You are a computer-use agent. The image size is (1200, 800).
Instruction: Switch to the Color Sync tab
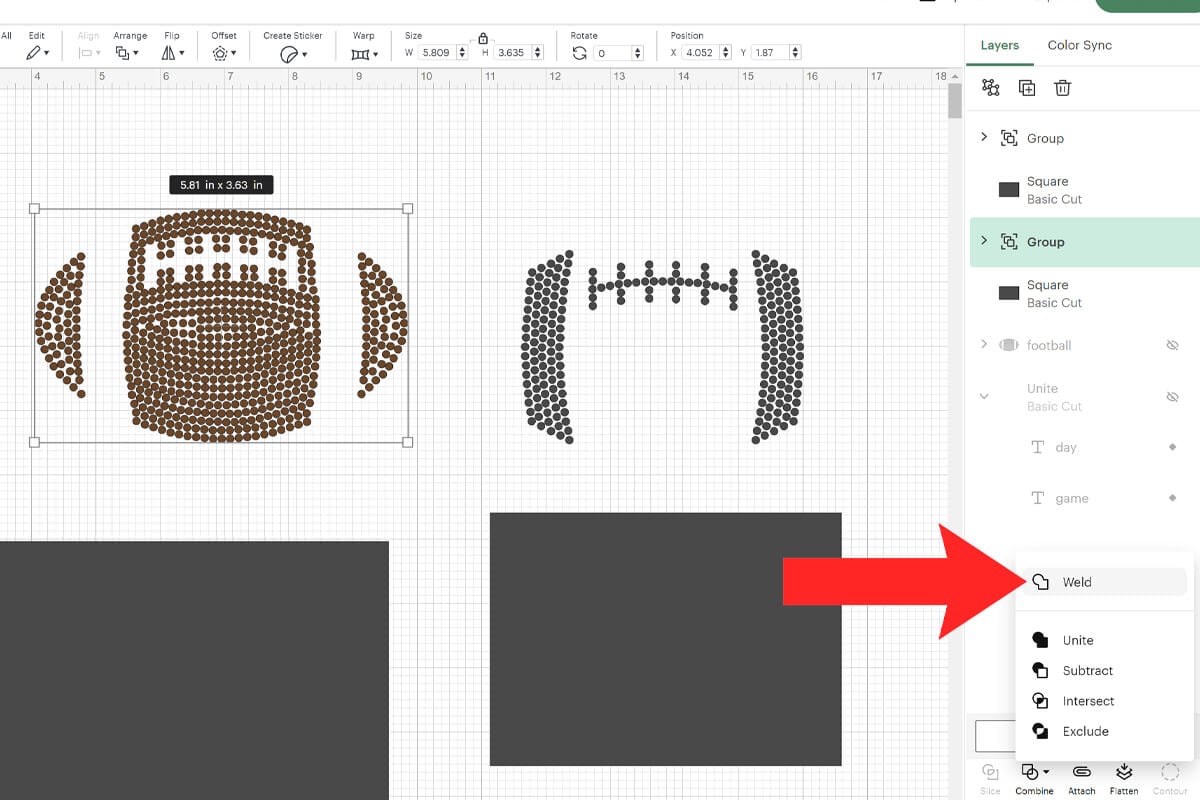1079,45
